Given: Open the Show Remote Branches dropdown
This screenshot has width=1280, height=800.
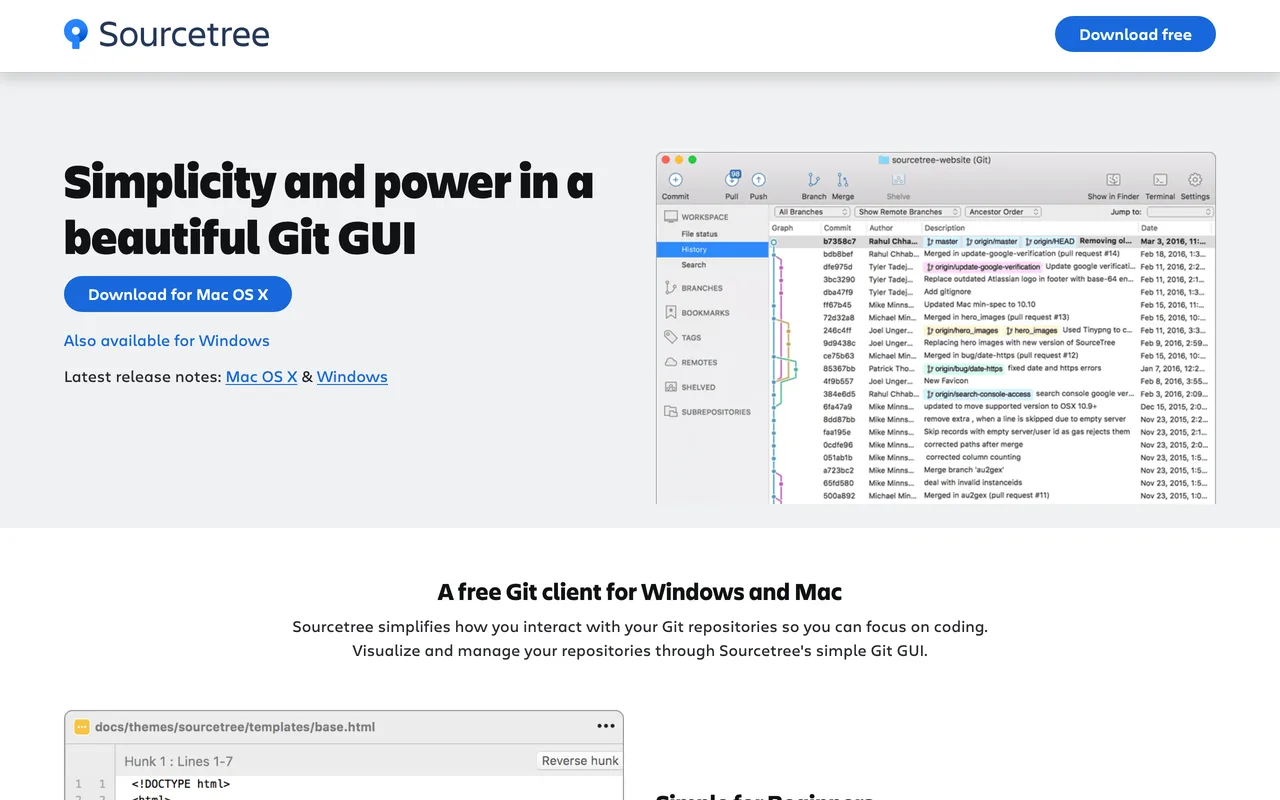Looking at the screenshot, I should pyautogui.click(x=908, y=212).
